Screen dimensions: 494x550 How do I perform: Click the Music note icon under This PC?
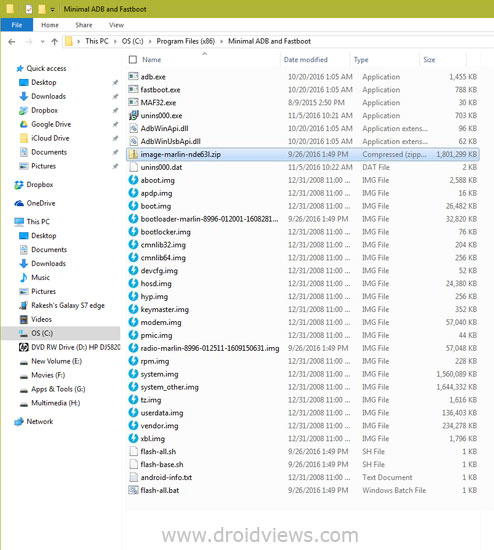pyautogui.click(x=24, y=277)
